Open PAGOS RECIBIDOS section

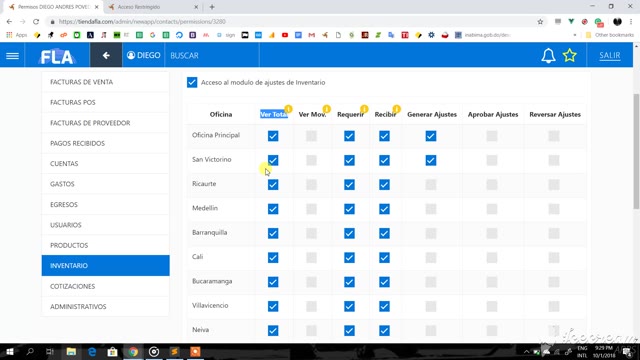pyautogui.click(x=105, y=143)
